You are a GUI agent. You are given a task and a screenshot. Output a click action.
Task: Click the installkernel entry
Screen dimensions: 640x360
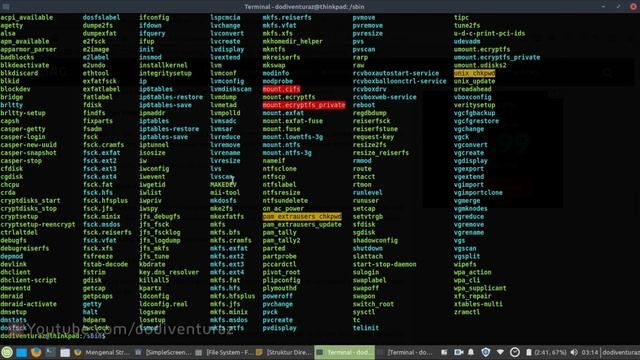[x=163, y=65]
